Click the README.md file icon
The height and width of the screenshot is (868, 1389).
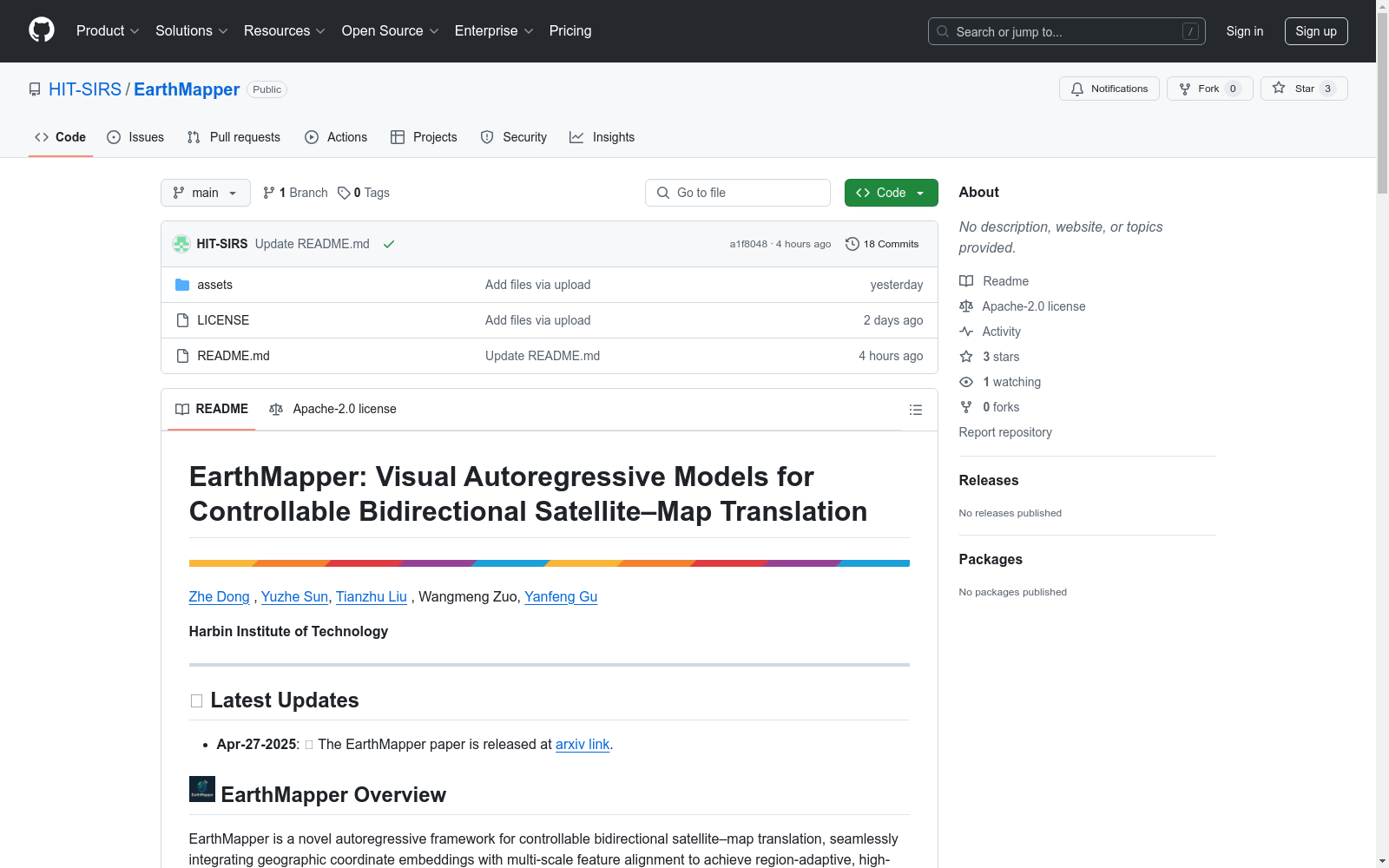[x=182, y=356]
